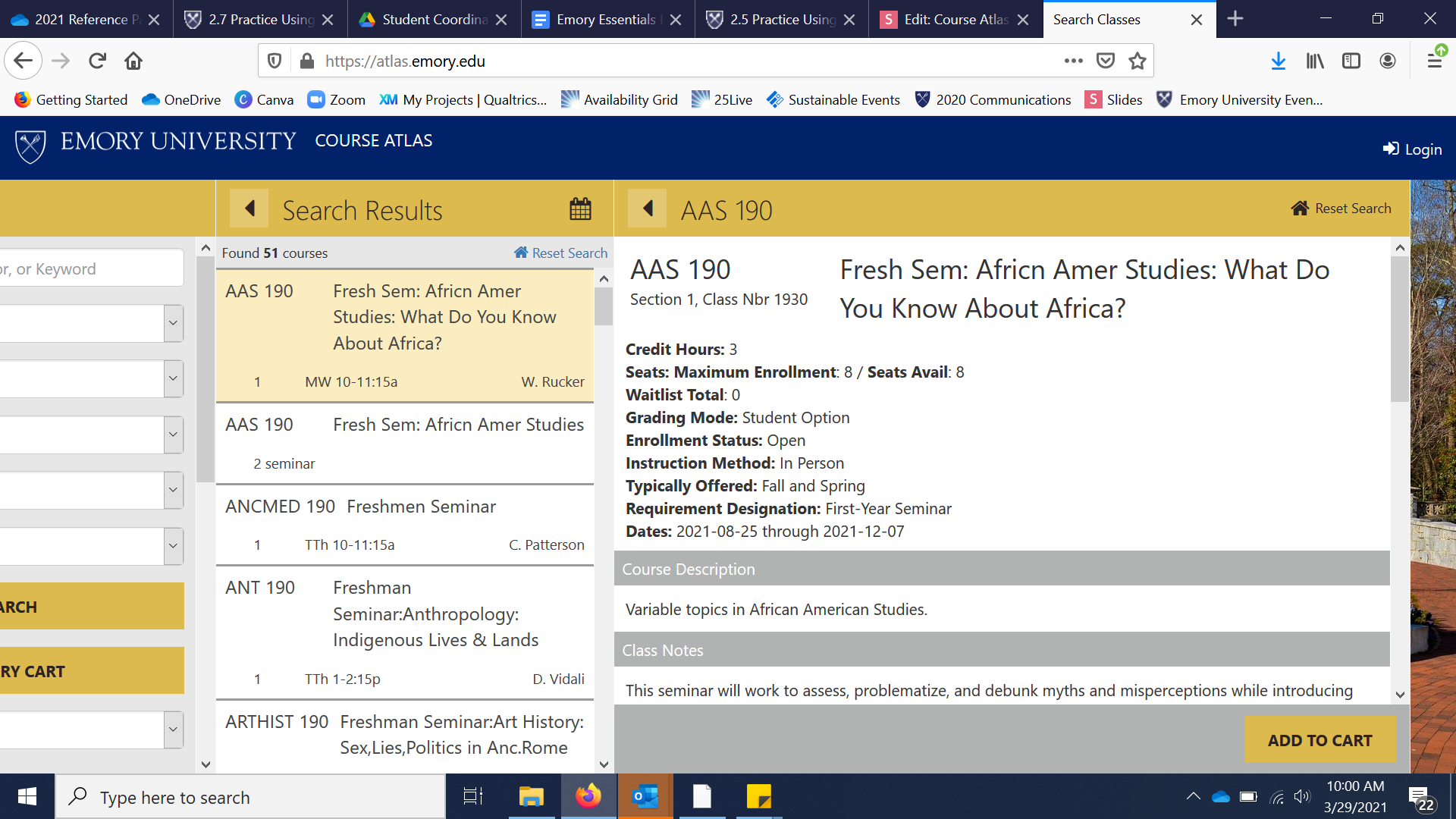
Task: Open the Emory shield logo in the header
Action: [x=30, y=146]
